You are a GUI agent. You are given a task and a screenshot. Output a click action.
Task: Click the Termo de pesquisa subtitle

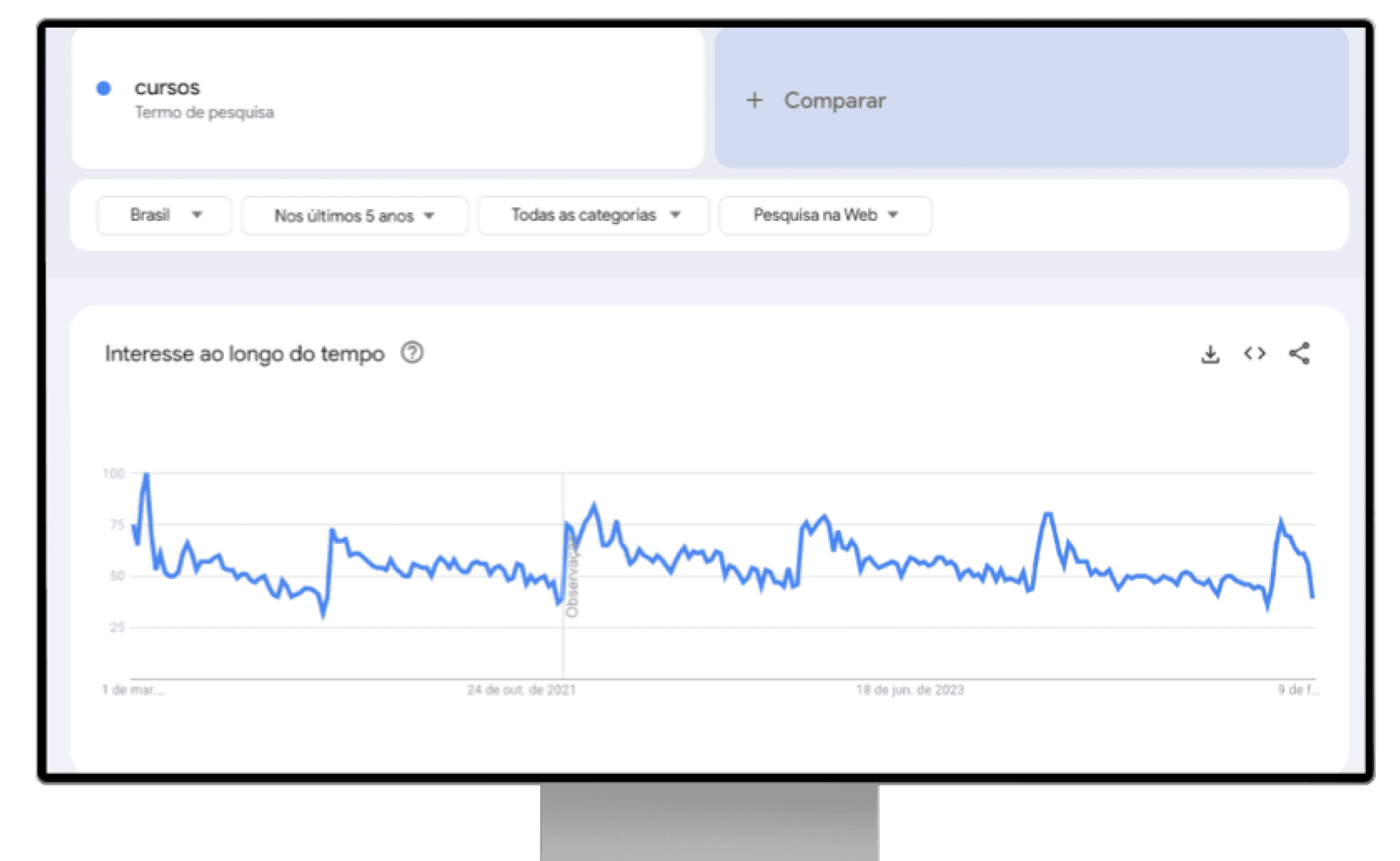[x=204, y=113]
